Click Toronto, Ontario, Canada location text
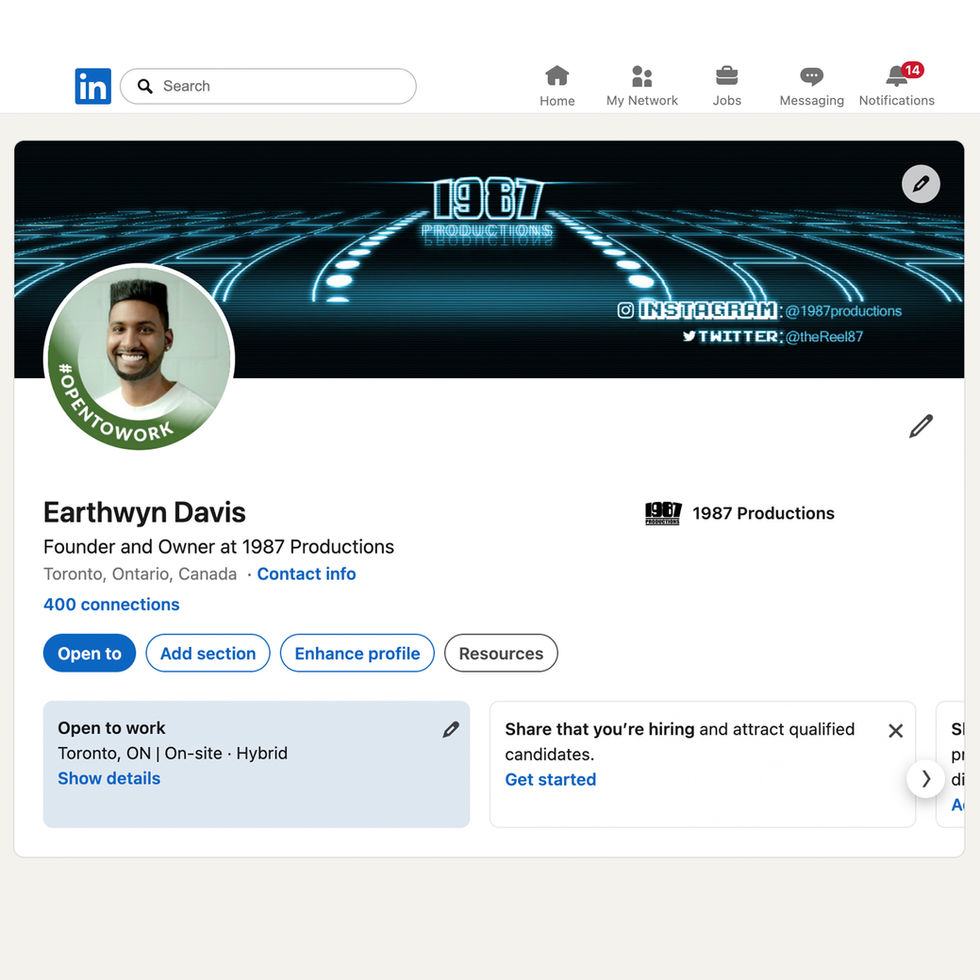Image resolution: width=980 pixels, height=980 pixels. pos(140,574)
